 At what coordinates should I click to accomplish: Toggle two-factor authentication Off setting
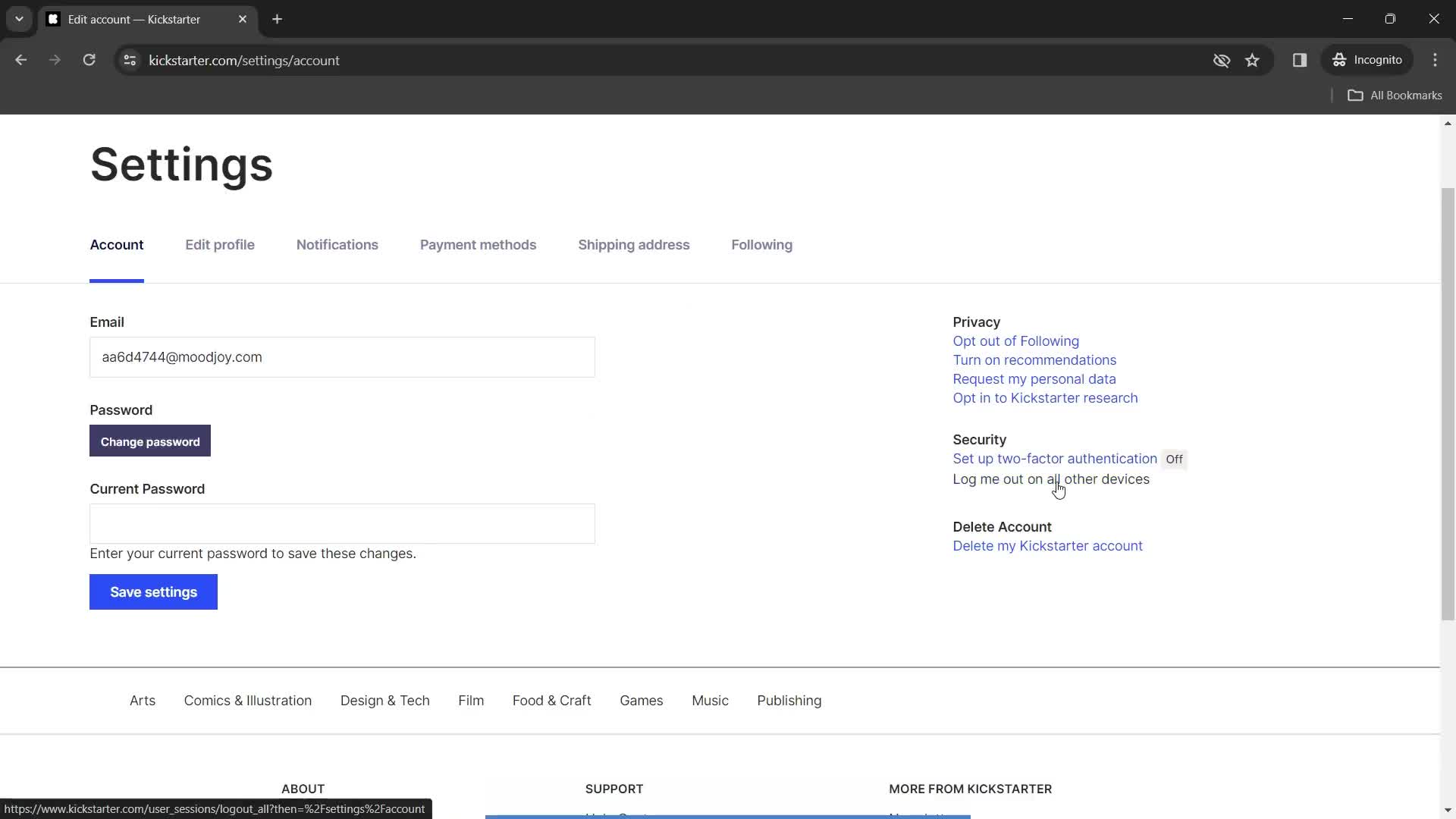pos(1174,458)
